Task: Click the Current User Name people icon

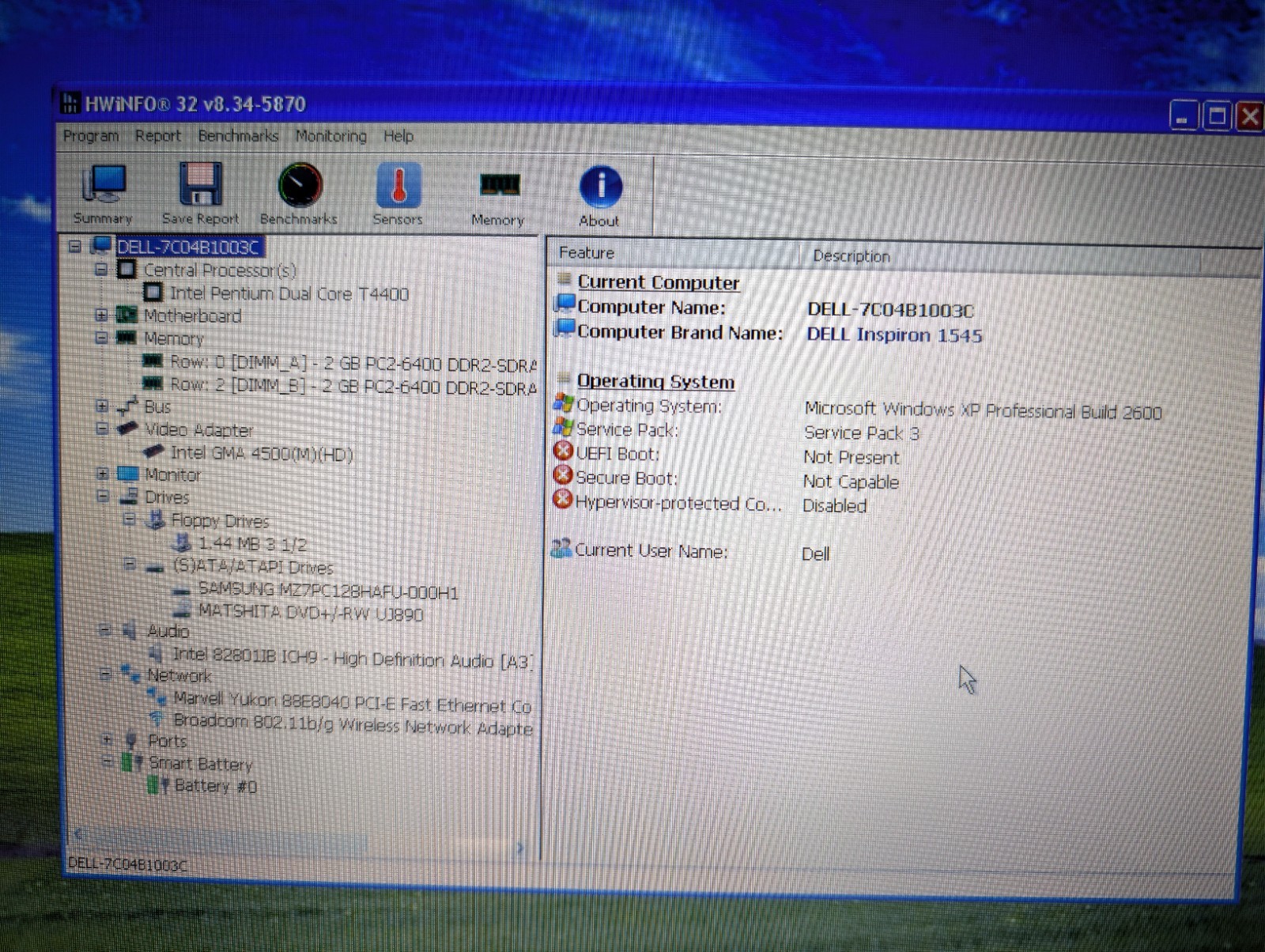Action: click(x=561, y=548)
